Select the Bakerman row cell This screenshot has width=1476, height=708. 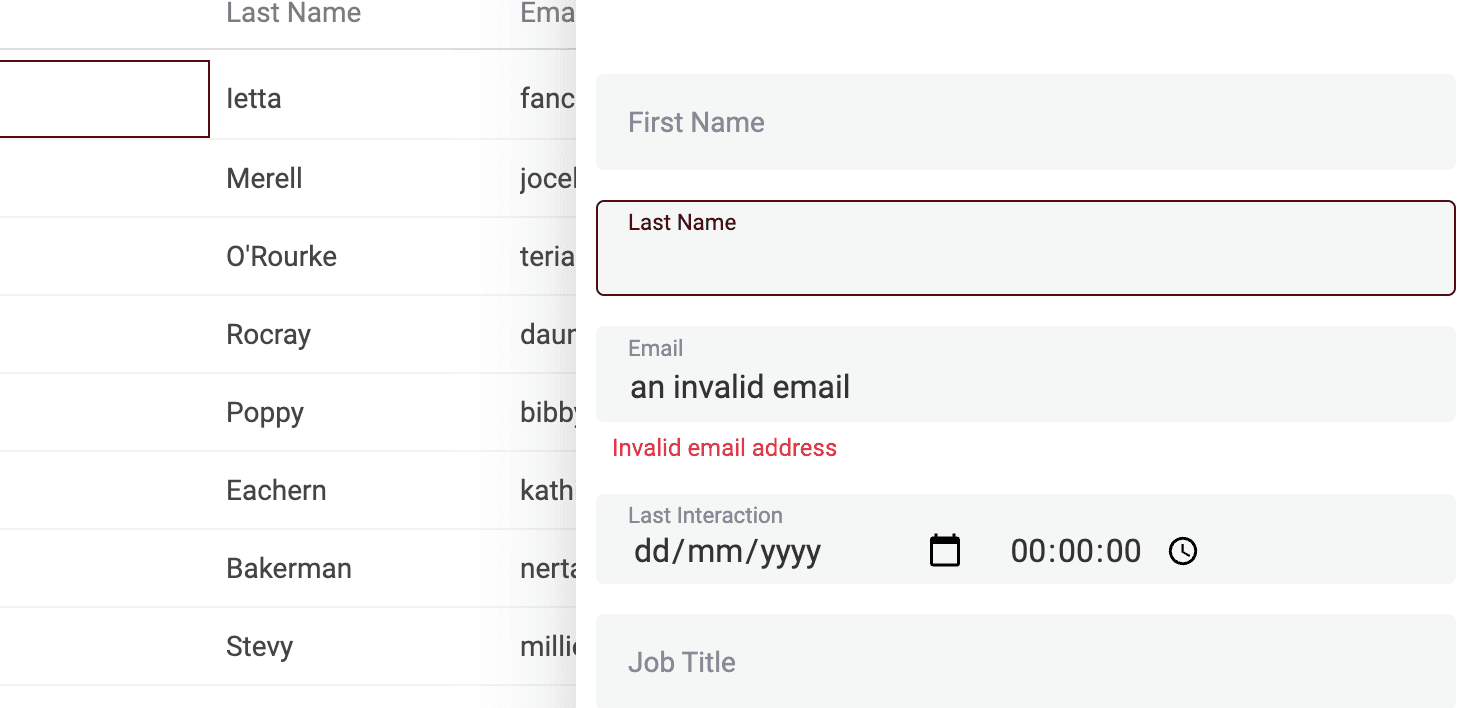click(289, 568)
